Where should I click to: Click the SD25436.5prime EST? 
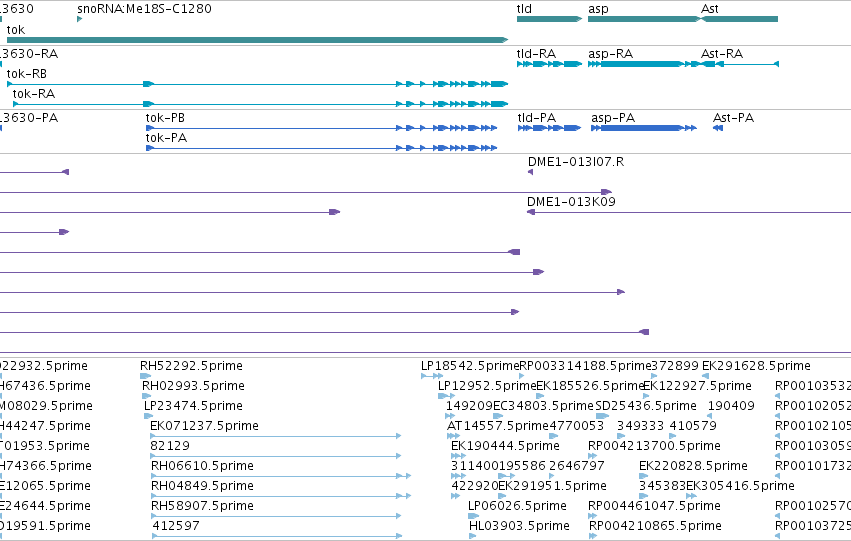[602, 416]
